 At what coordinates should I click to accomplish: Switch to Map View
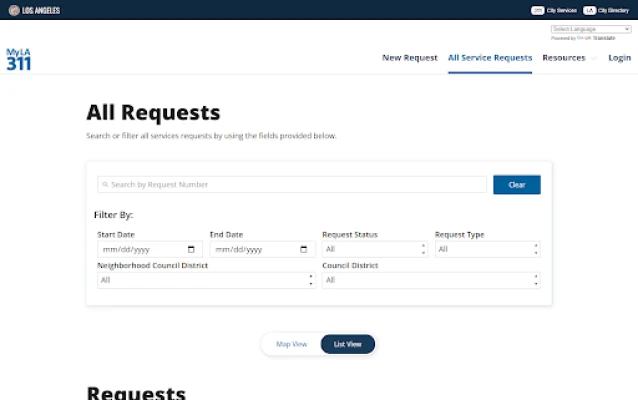point(291,344)
